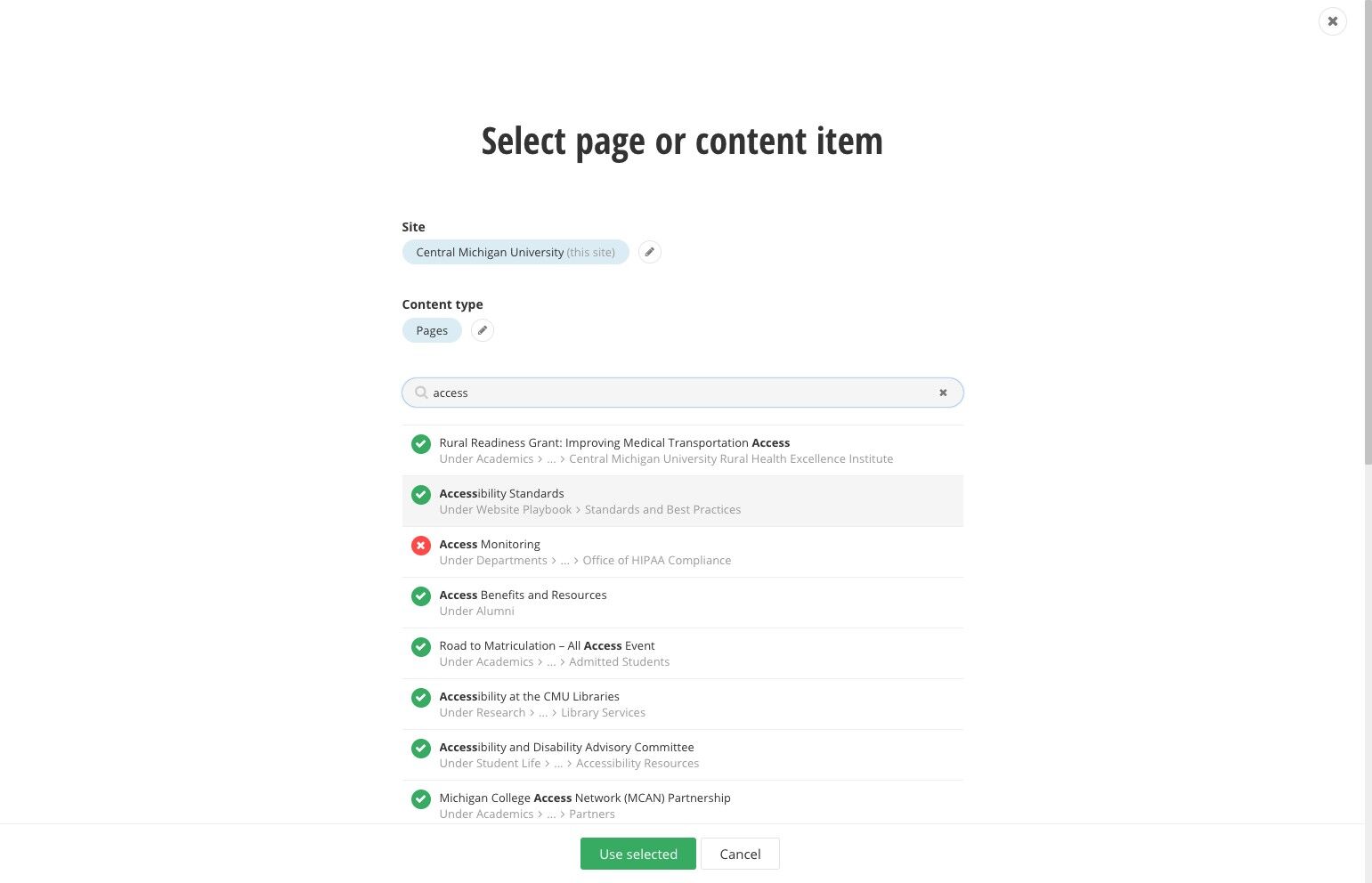Click the pencil icon beside Site
The width and height of the screenshot is (1372, 883).
pyautogui.click(x=650, y=252)
